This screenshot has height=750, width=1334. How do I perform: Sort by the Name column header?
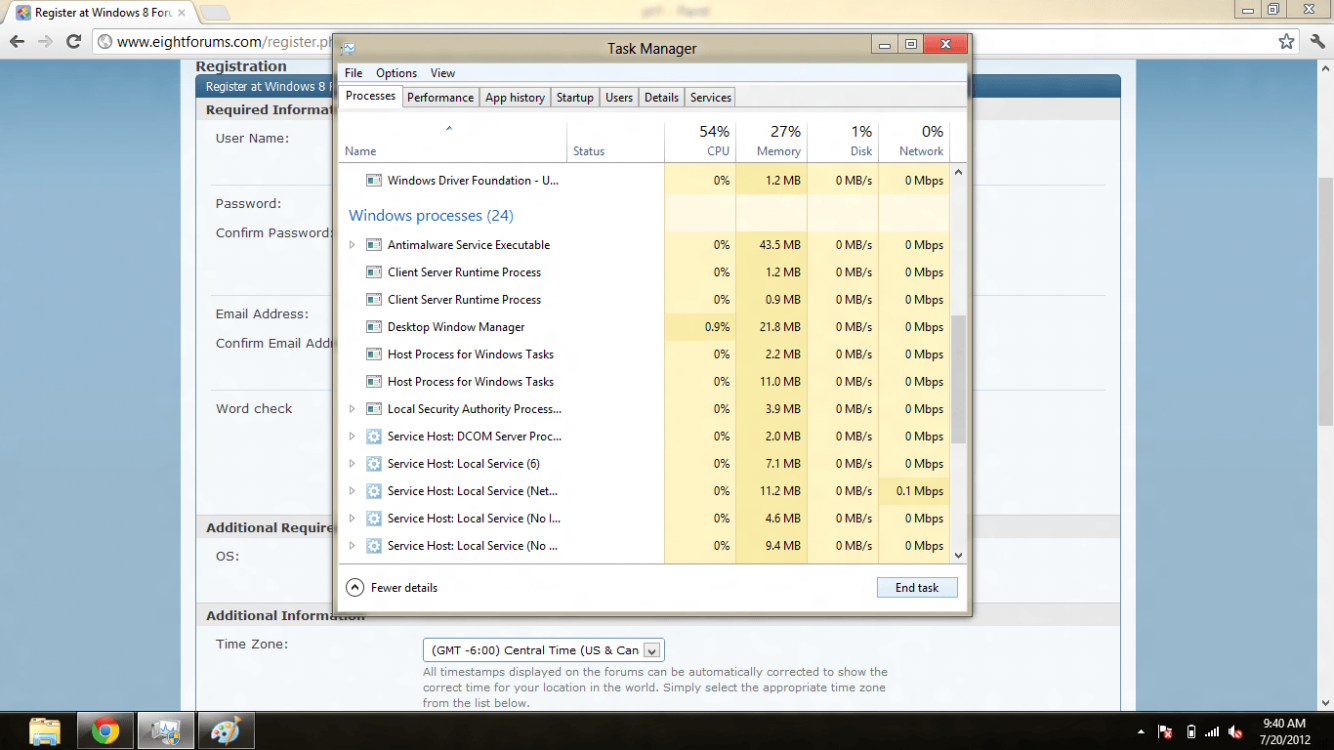click(x=453, y=141)
